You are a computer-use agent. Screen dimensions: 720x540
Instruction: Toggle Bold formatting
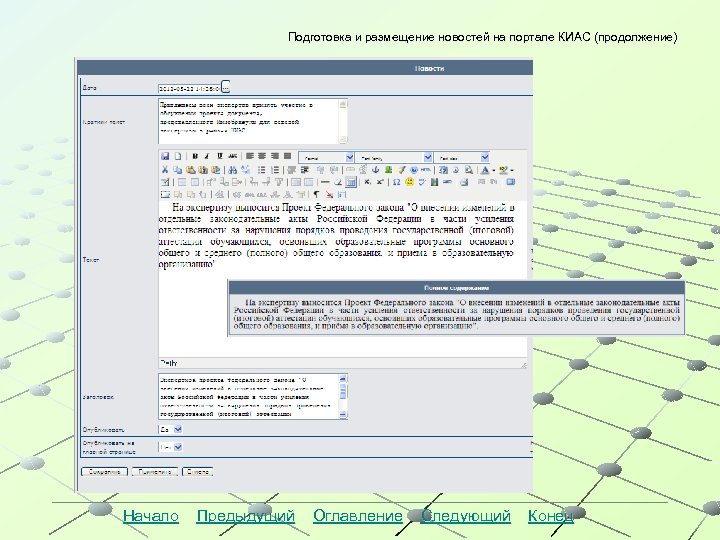pos(195,156)
